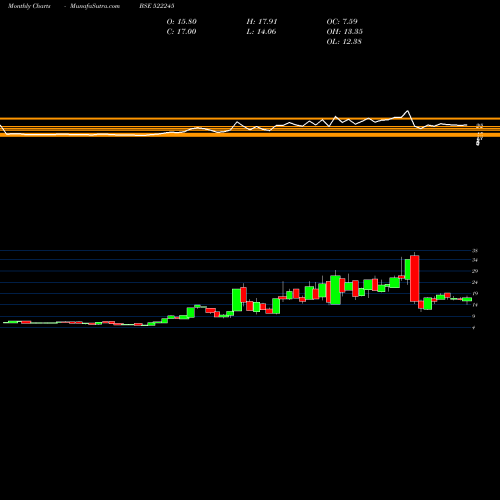Click the MunafaSutra.com label

click(95, 6)
